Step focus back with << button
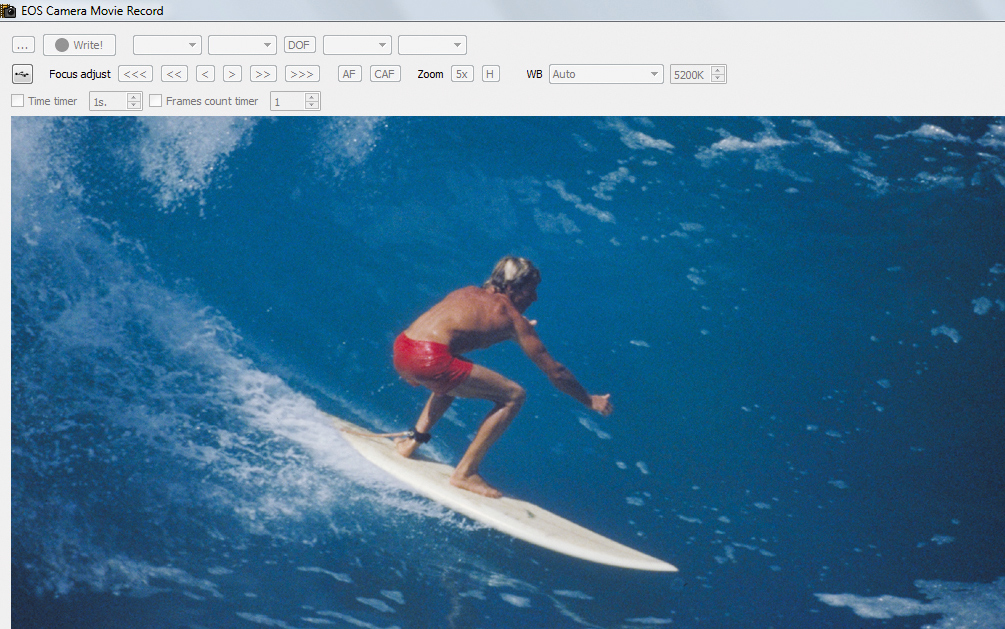This screenshot has width=1005, height=629. [x=174, y=74]
